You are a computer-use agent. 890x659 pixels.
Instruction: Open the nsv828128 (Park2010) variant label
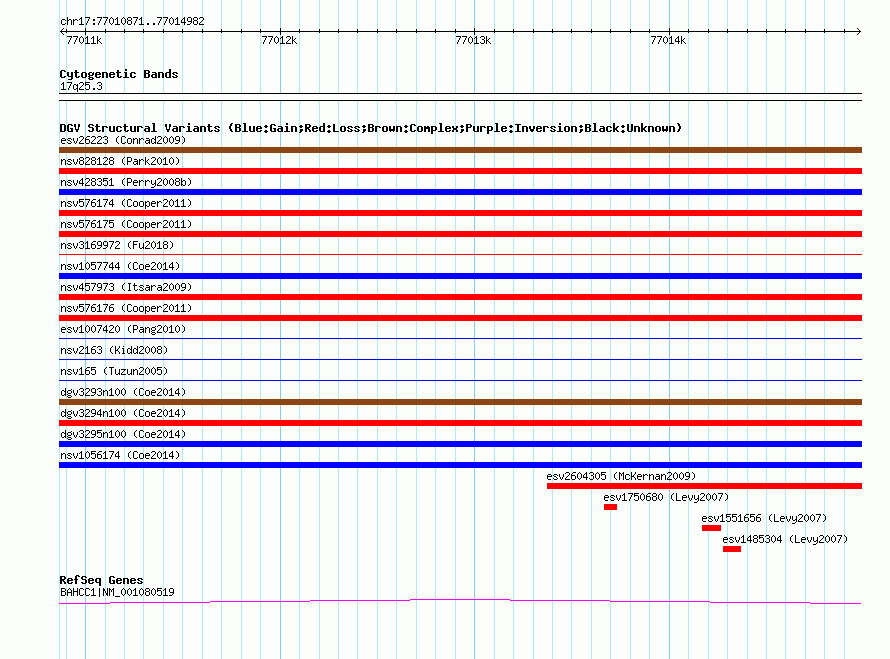119,161
